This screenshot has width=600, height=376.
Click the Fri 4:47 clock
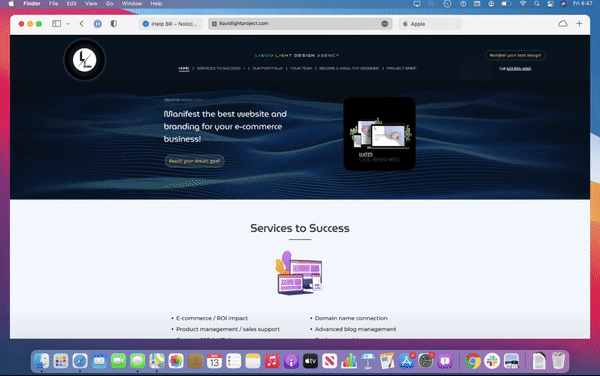click(582, 4)
